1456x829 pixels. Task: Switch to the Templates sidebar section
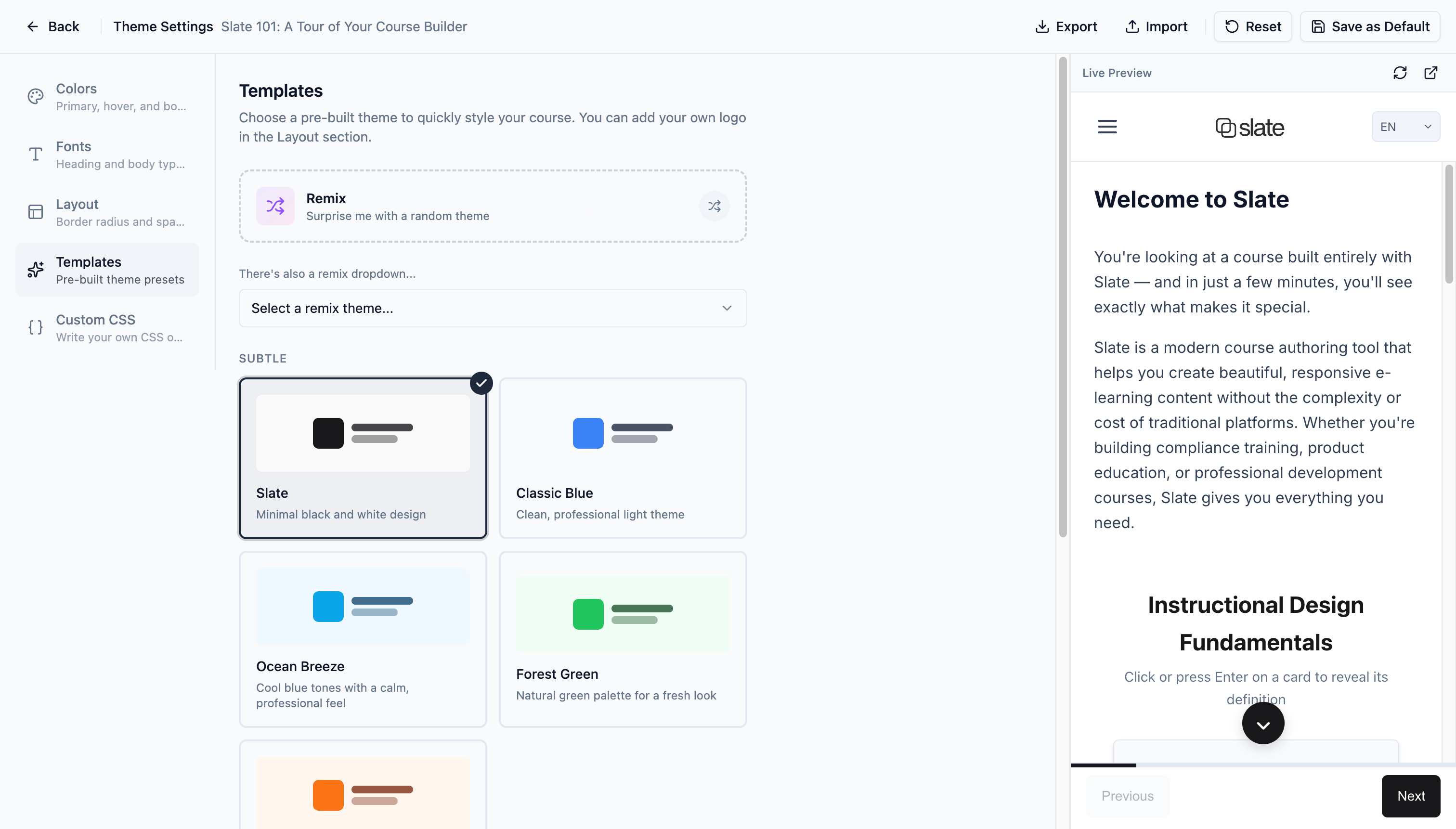click(106, 269)
